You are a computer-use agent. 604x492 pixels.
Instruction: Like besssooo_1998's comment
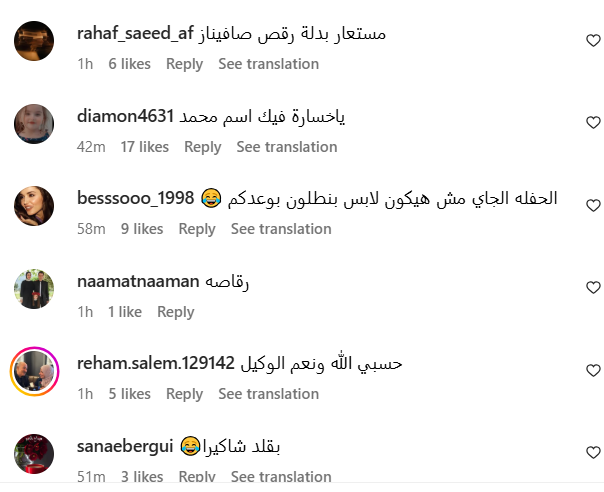593,205
